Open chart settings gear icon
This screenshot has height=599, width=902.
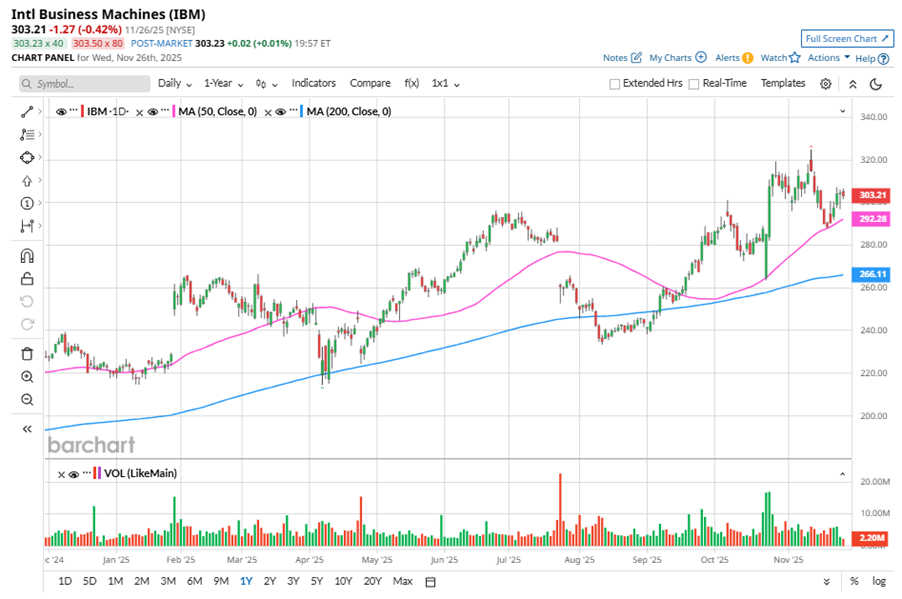(826, 84)
